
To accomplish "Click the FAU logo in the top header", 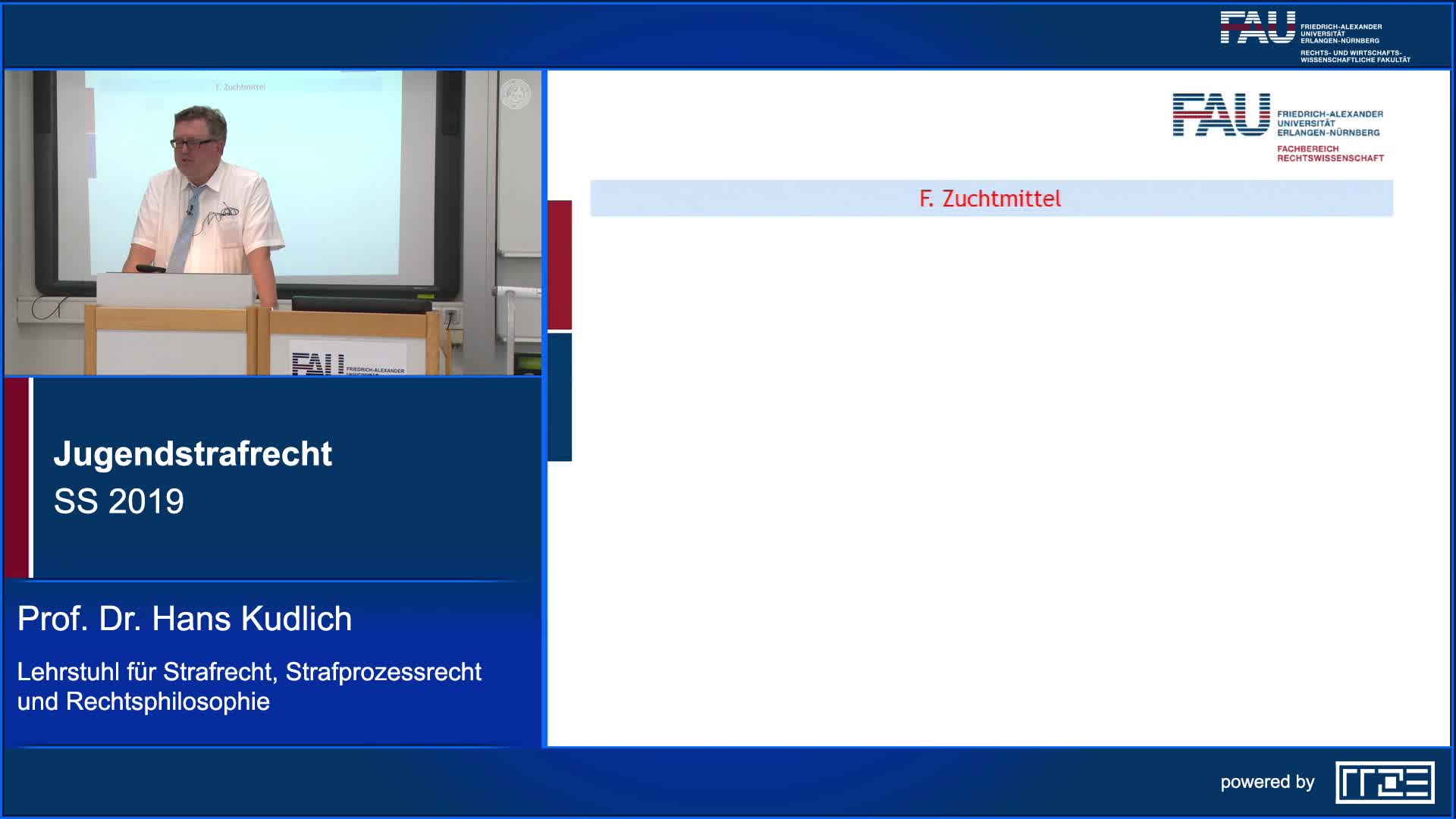I will pos(1257,27).
